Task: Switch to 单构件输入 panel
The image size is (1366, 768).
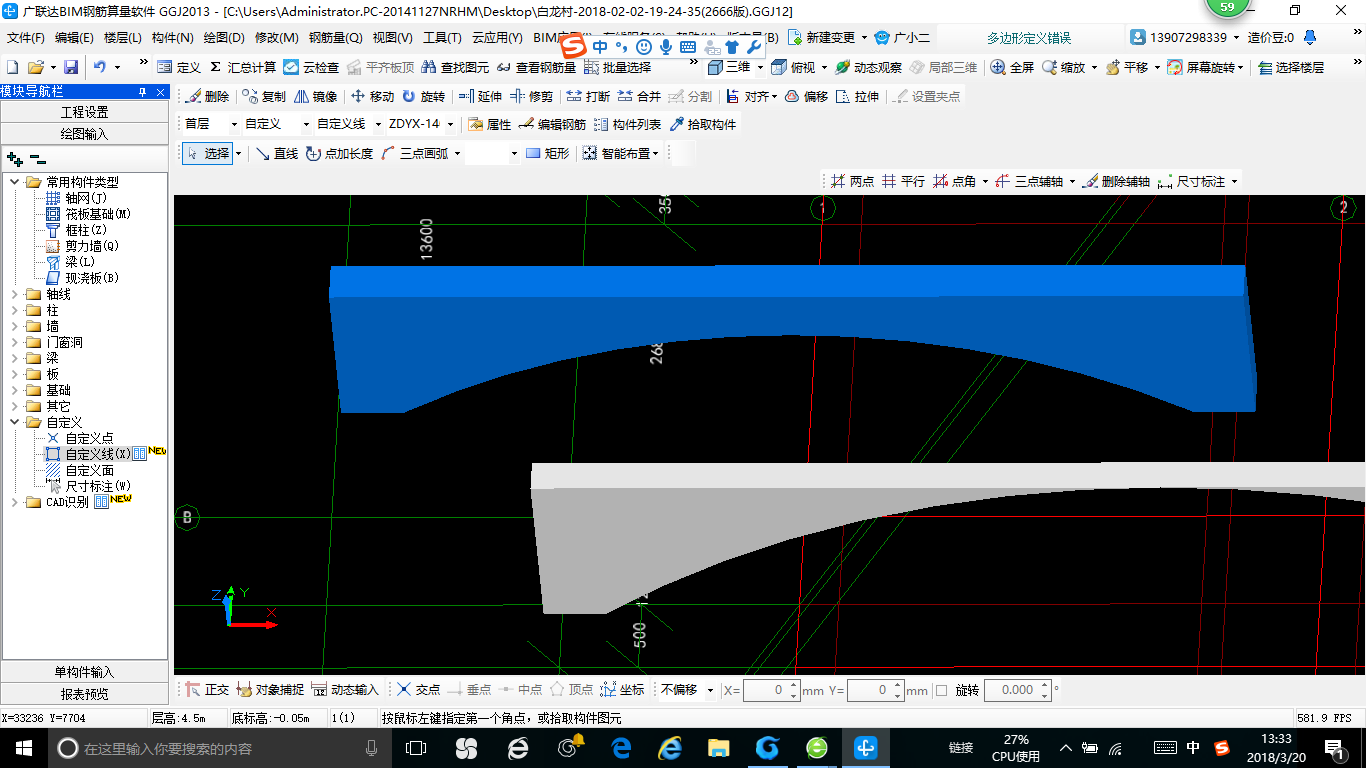Action: click(x=85, y=672)
